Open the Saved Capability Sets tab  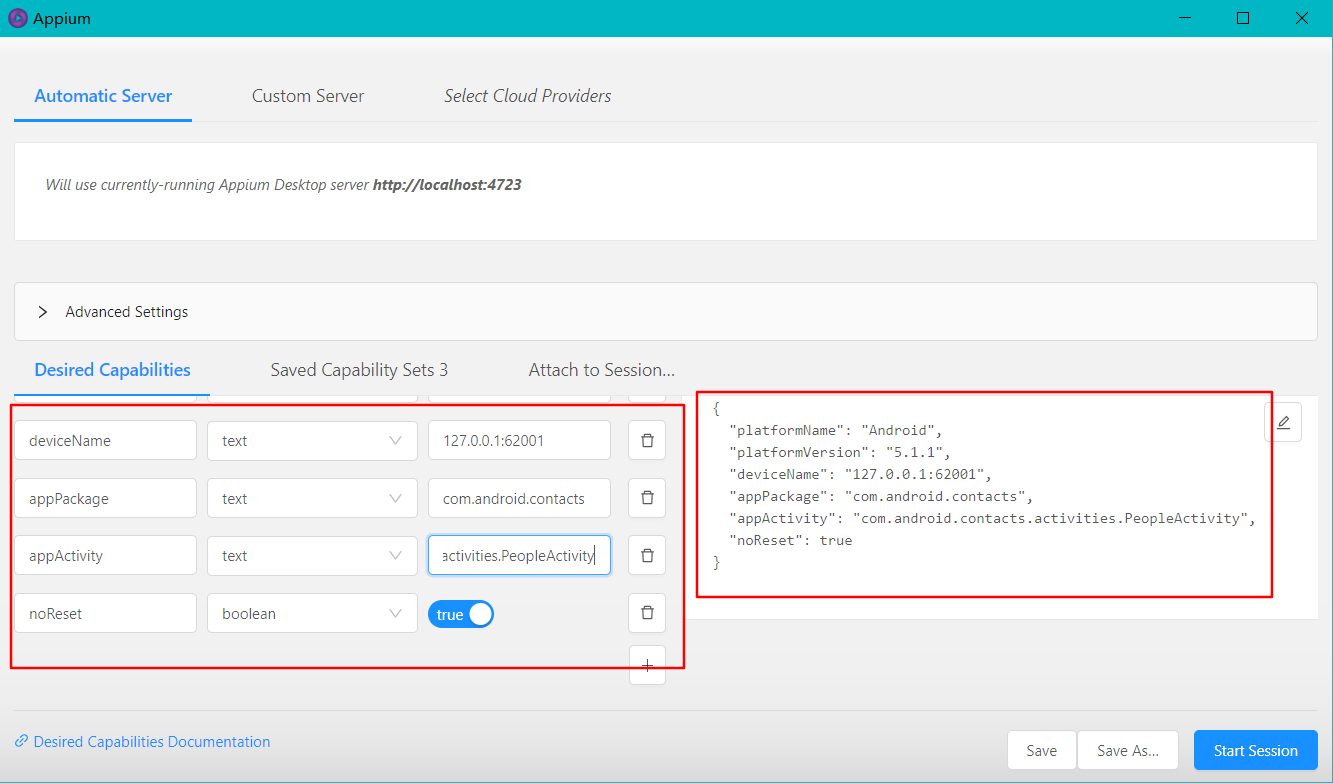358,369
